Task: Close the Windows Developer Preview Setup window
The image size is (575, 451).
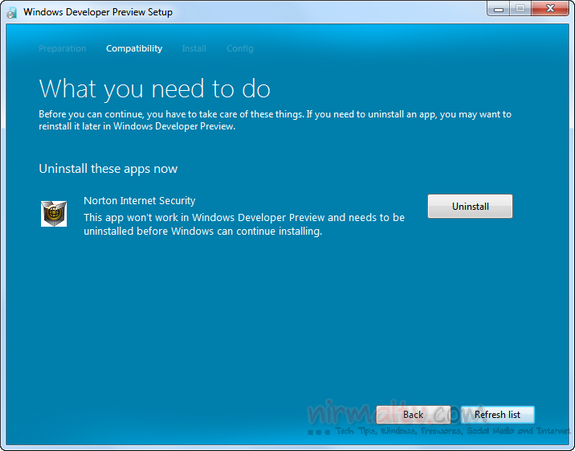Action: click(x=550, y=8)
